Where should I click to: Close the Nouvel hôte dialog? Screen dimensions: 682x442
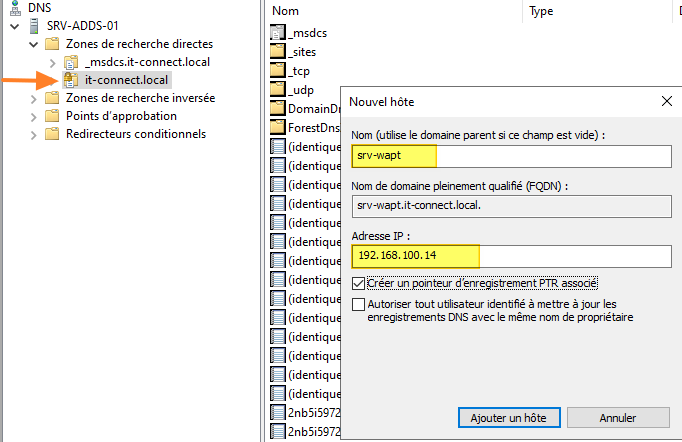tap(667, 101)
